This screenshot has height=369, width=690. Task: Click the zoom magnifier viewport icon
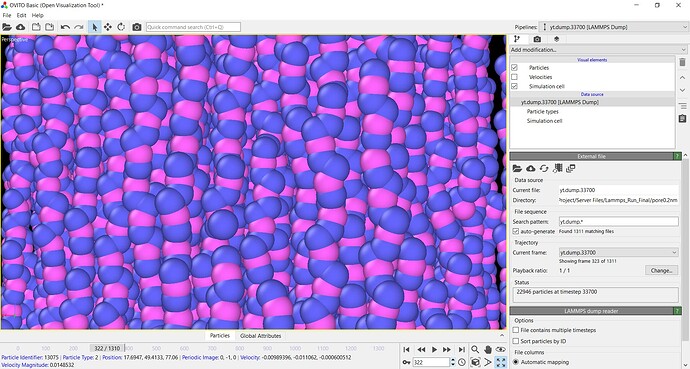tap(475, 349)
